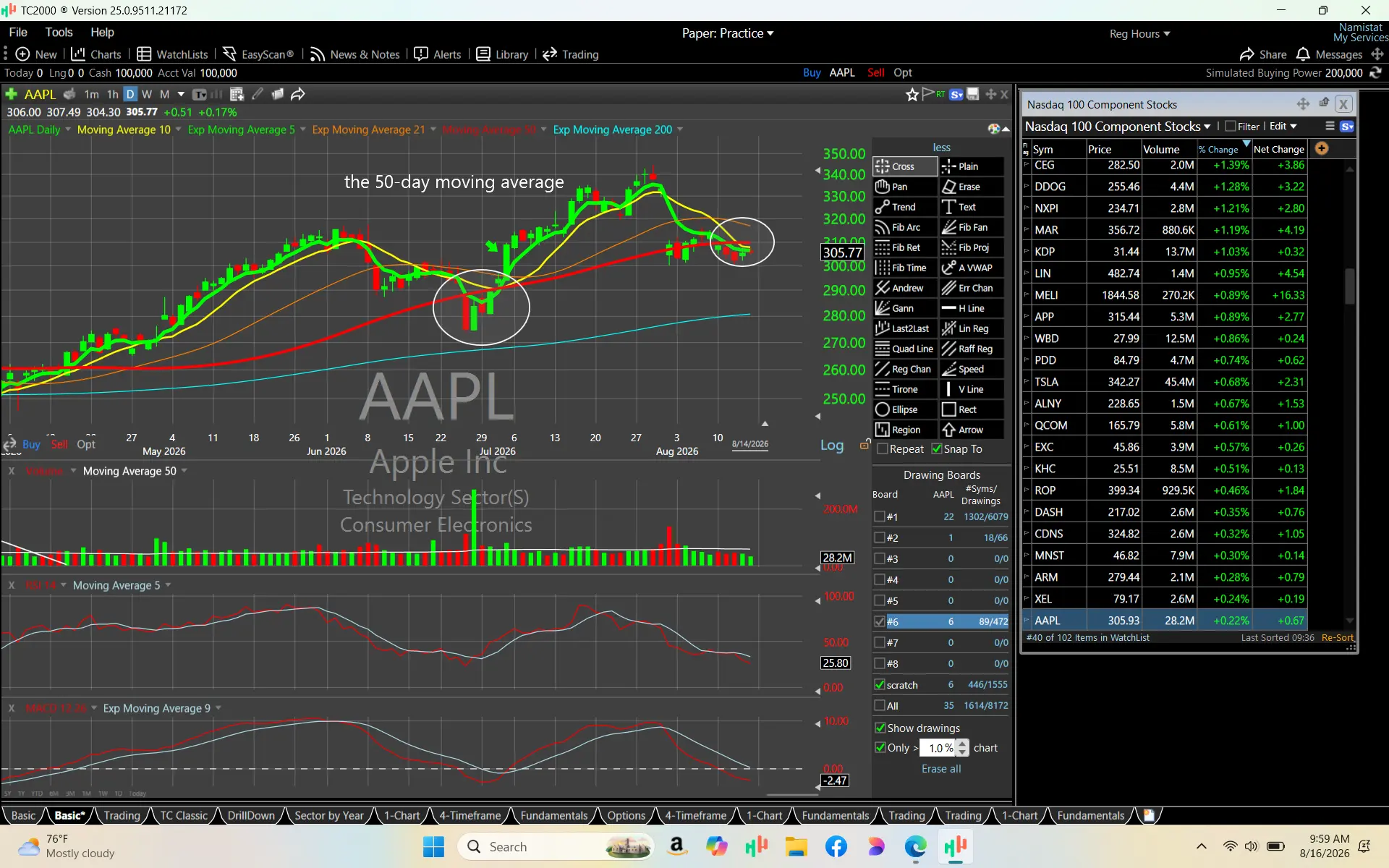
Task: Select the Plain pointer tool
Action: (972, 166)
